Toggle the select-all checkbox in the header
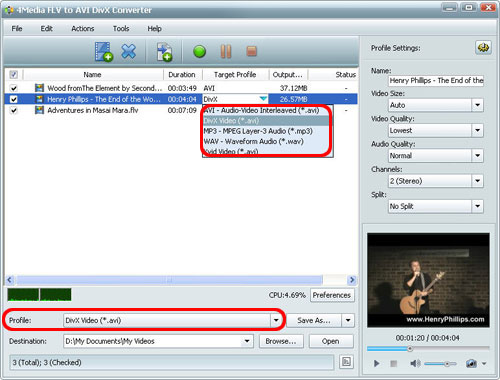 click(14, 74)
